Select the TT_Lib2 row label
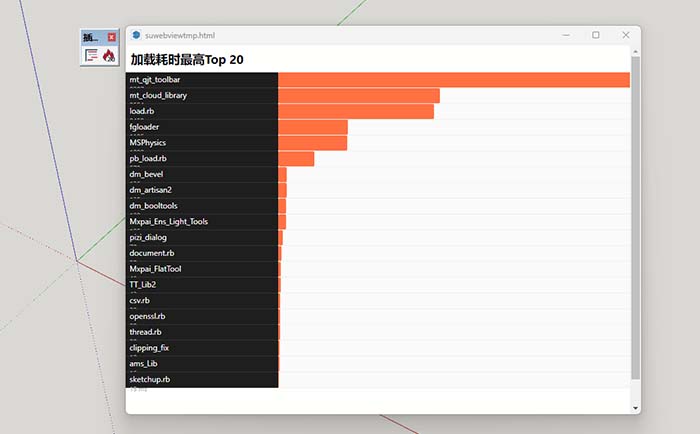The width and height of the screenshot is (700, 434). pos(143,285)
